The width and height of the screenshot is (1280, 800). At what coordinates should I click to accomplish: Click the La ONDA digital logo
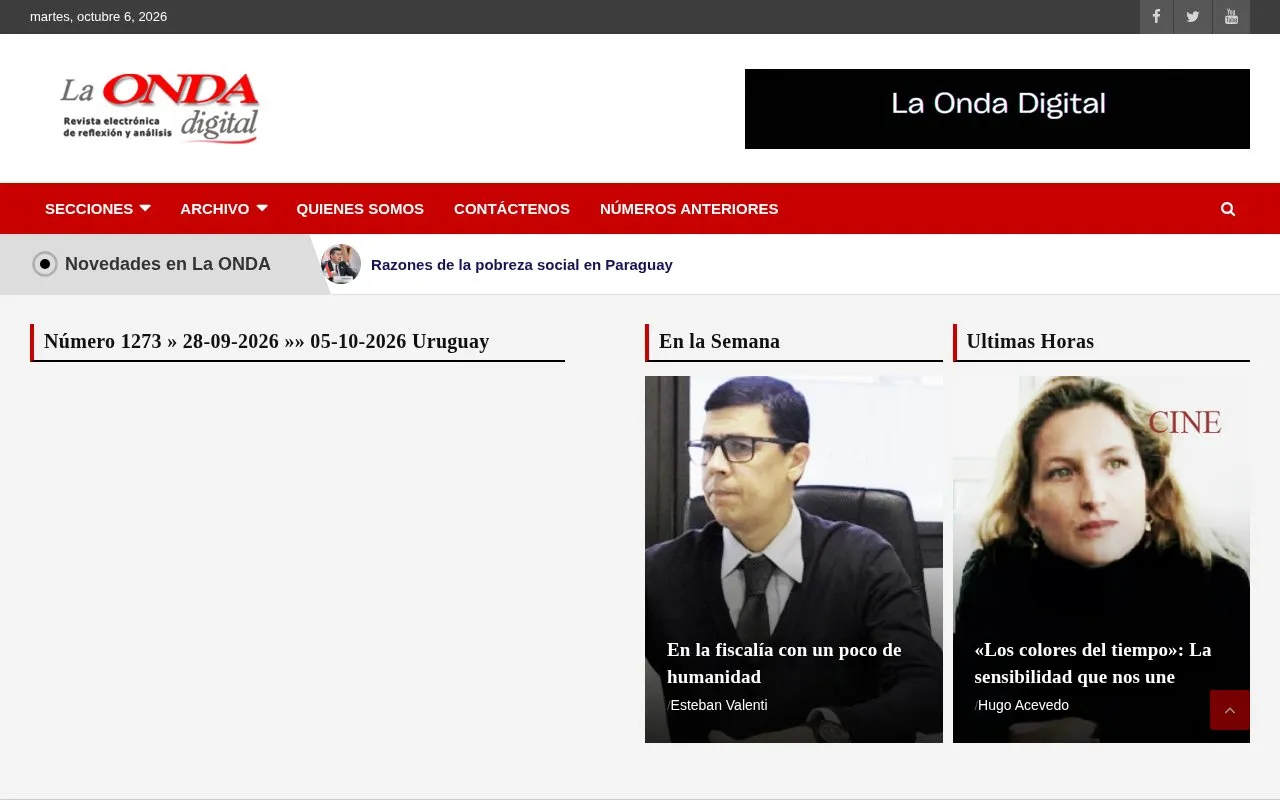[161, 108]
